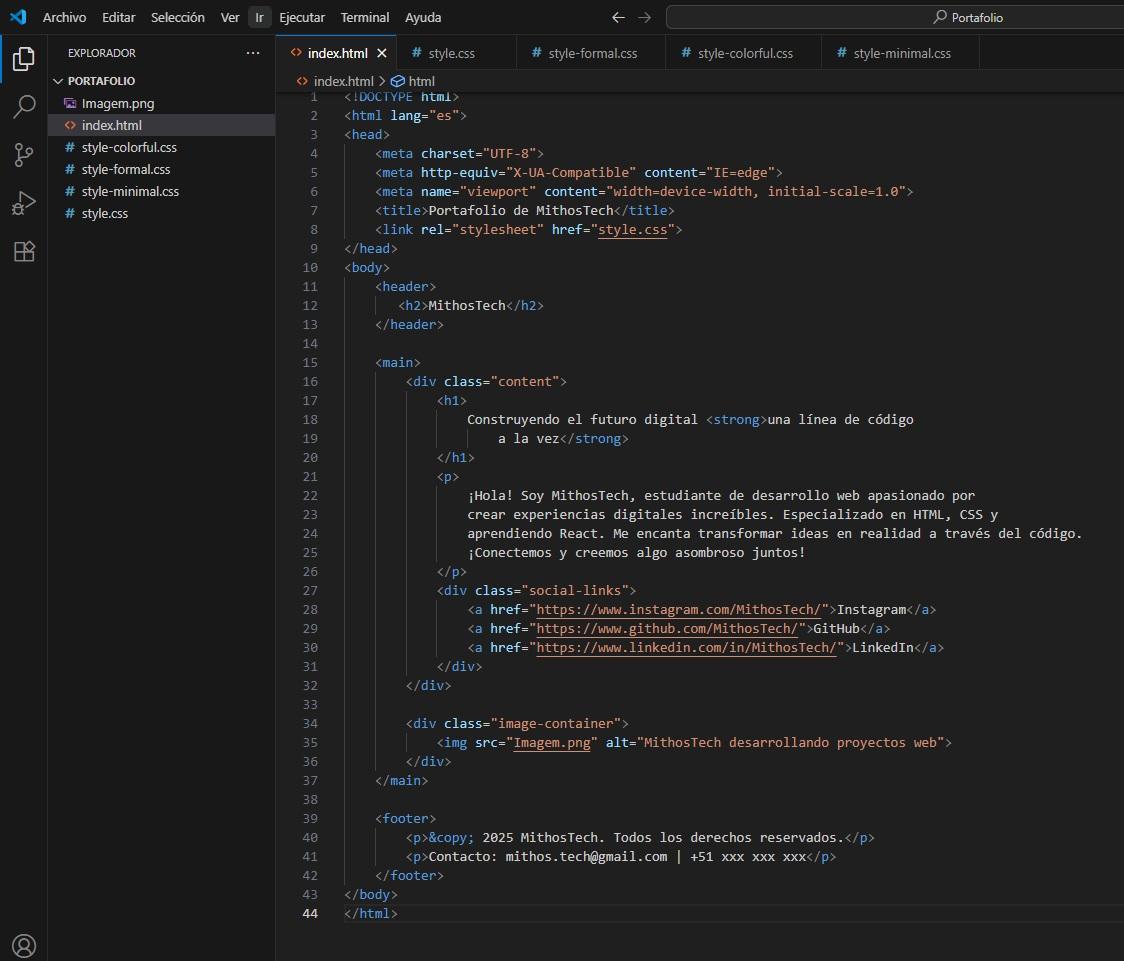Image resolution: width=1124 pixels, height=961 pixels.
Task: Collapse the PORTAFOLIO folder section
Action: point(58,81)
